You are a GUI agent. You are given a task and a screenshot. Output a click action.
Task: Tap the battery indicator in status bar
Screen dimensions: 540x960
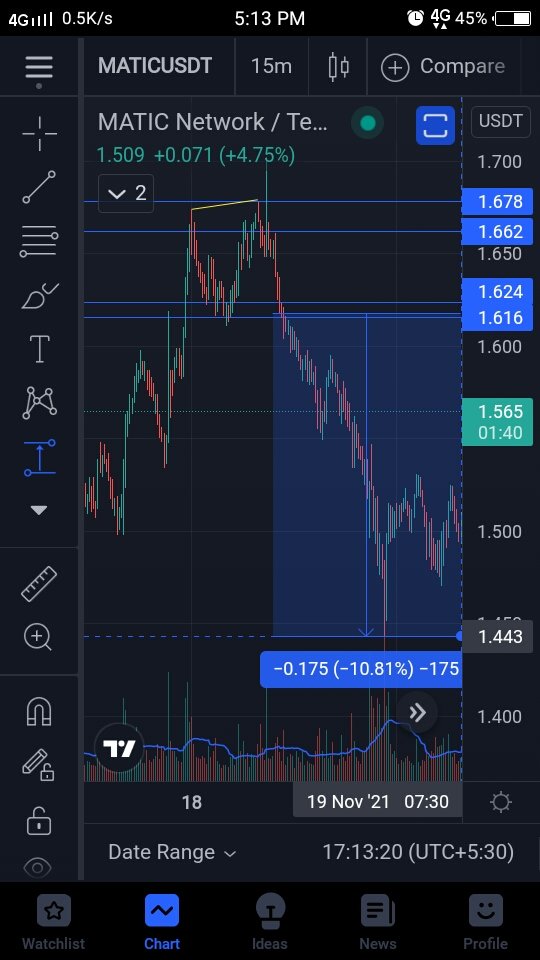click(x=512, y=19)
